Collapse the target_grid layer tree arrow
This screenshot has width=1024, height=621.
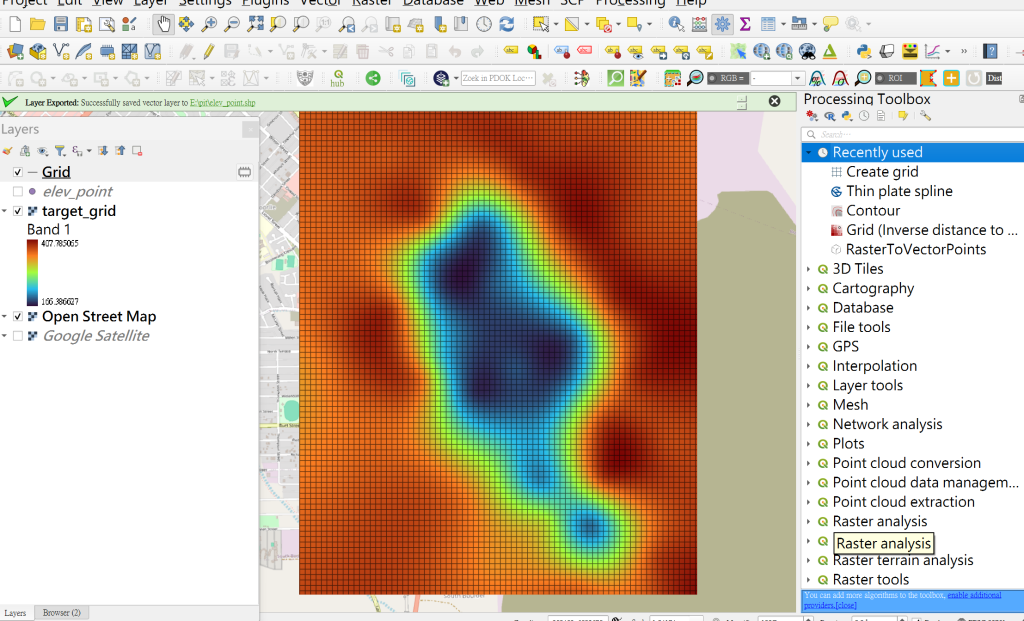5,211
